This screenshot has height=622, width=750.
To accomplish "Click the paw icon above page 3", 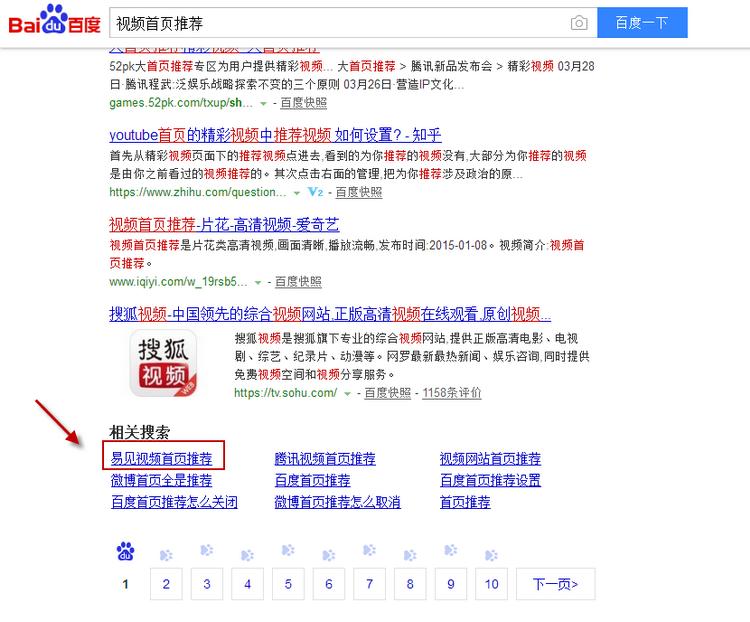I will [207, 550].
